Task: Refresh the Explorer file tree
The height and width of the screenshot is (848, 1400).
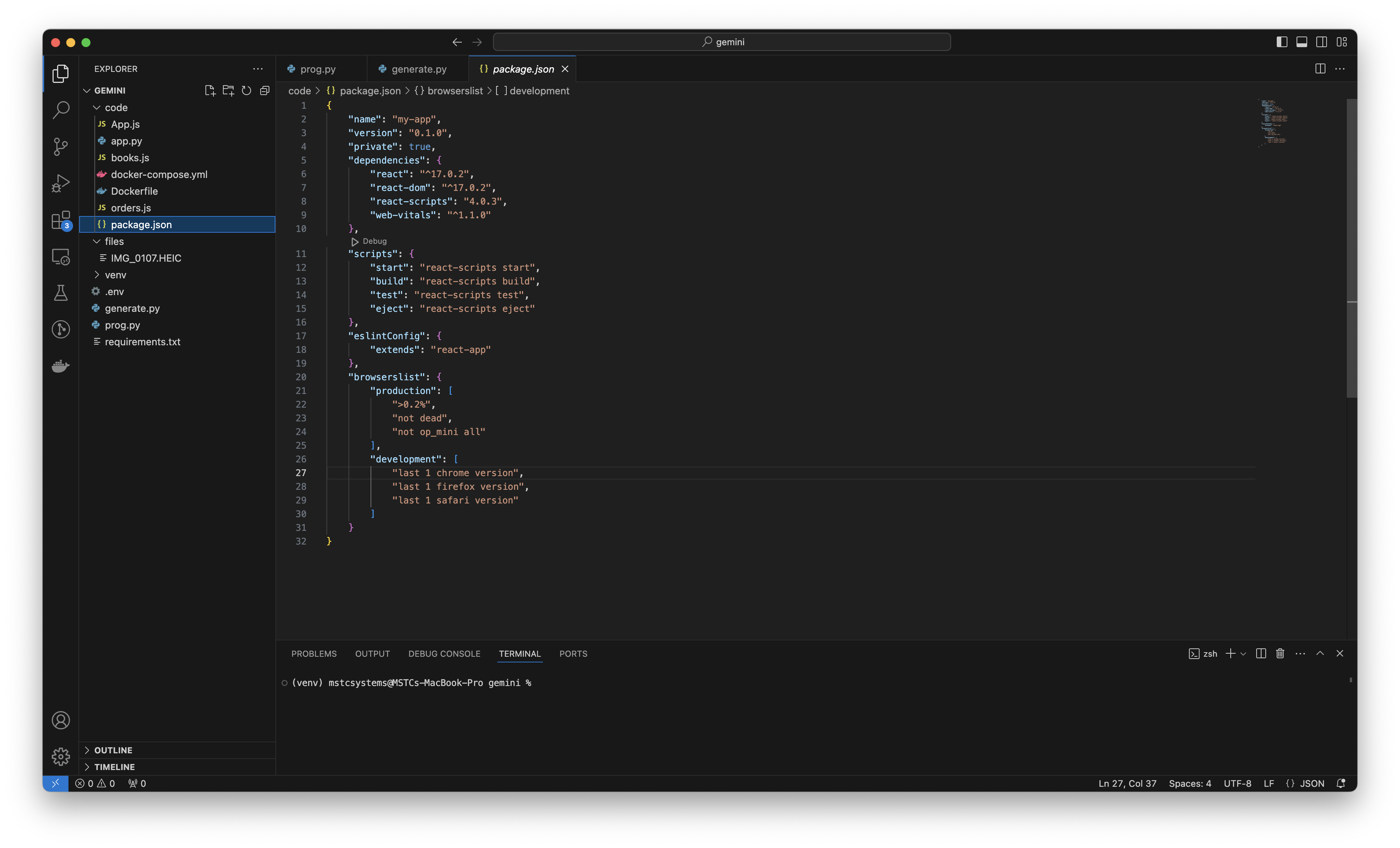Action: 246,91
